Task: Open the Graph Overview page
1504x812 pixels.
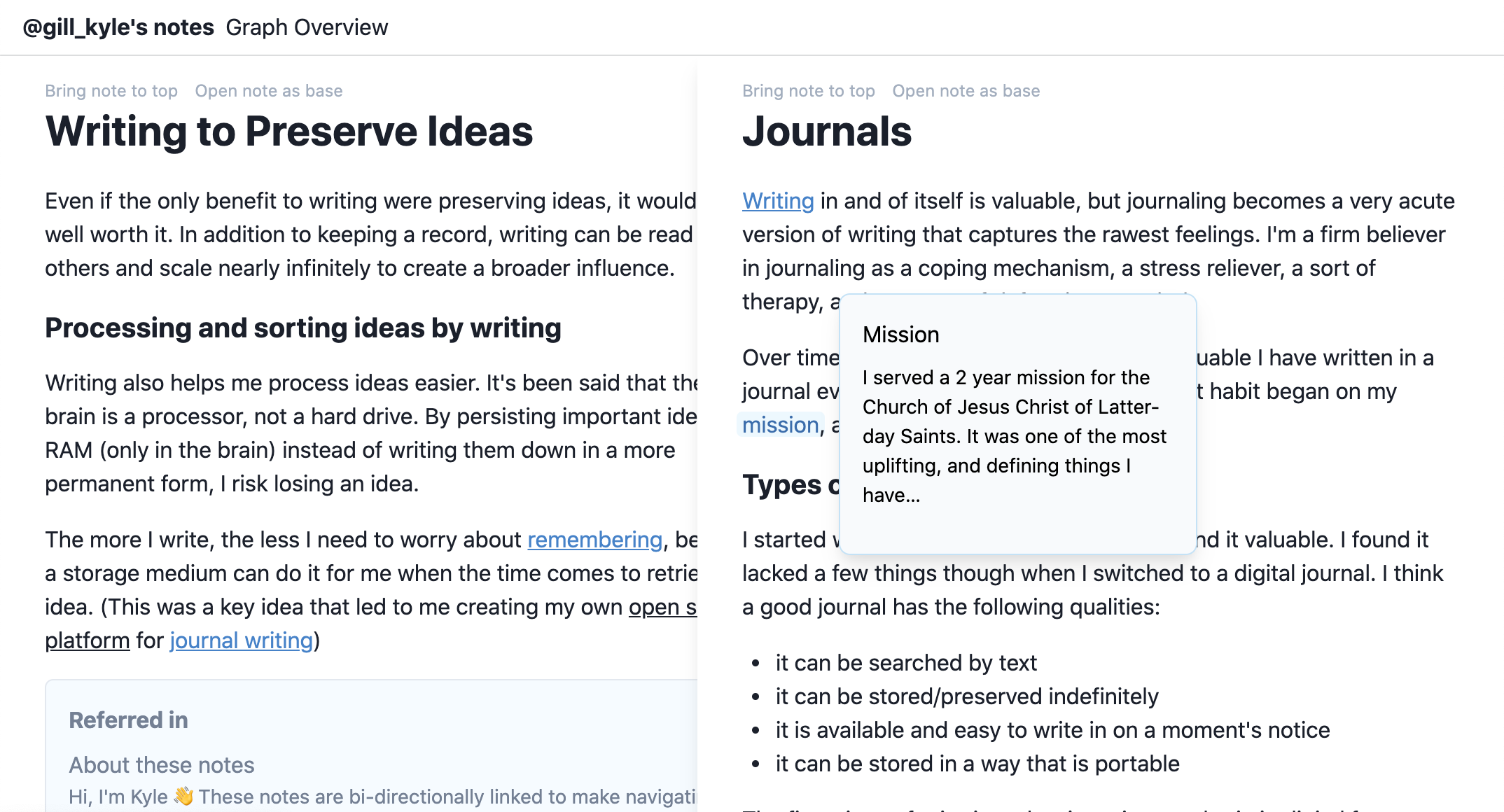Action: click(x=307, y=27)
